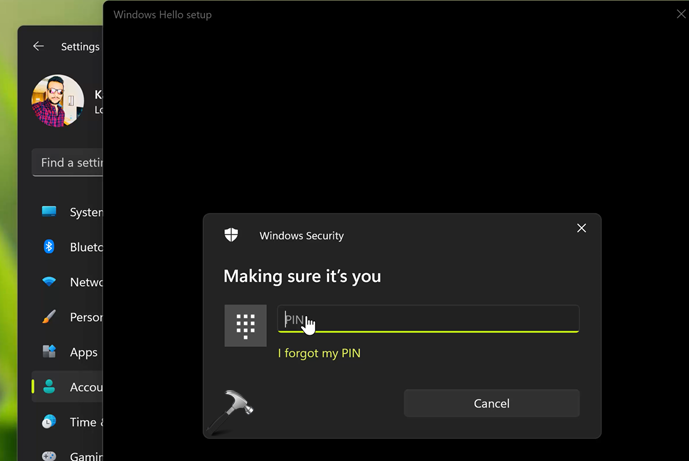This screenshot has height=461, width=689.
Task: Open the Apps sidebar icon
Action: tap(49, 352)
